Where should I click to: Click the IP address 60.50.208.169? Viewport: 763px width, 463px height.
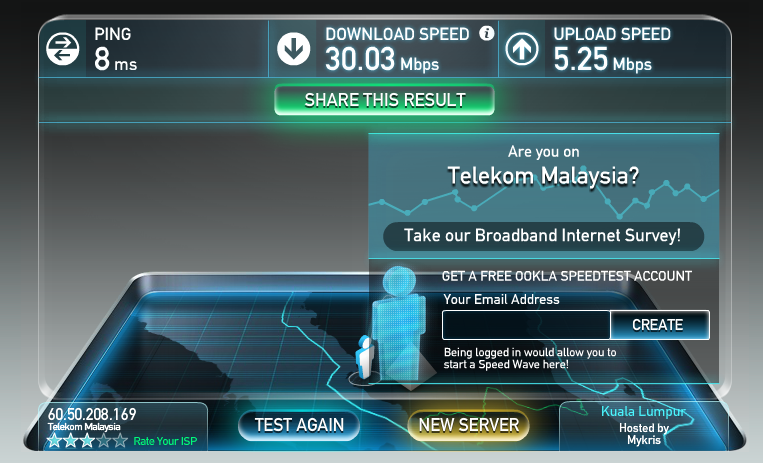[x=92, y=414]
